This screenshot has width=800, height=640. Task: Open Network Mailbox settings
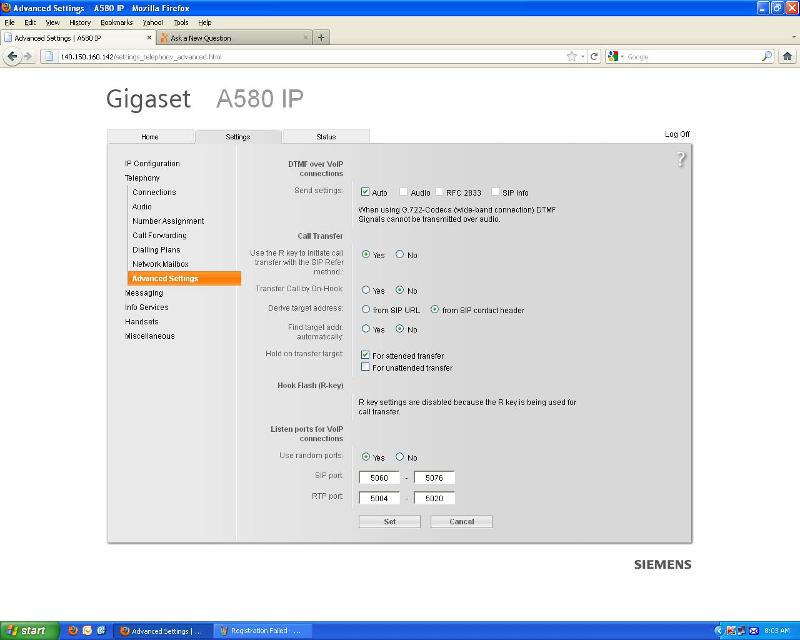[160, 264]
